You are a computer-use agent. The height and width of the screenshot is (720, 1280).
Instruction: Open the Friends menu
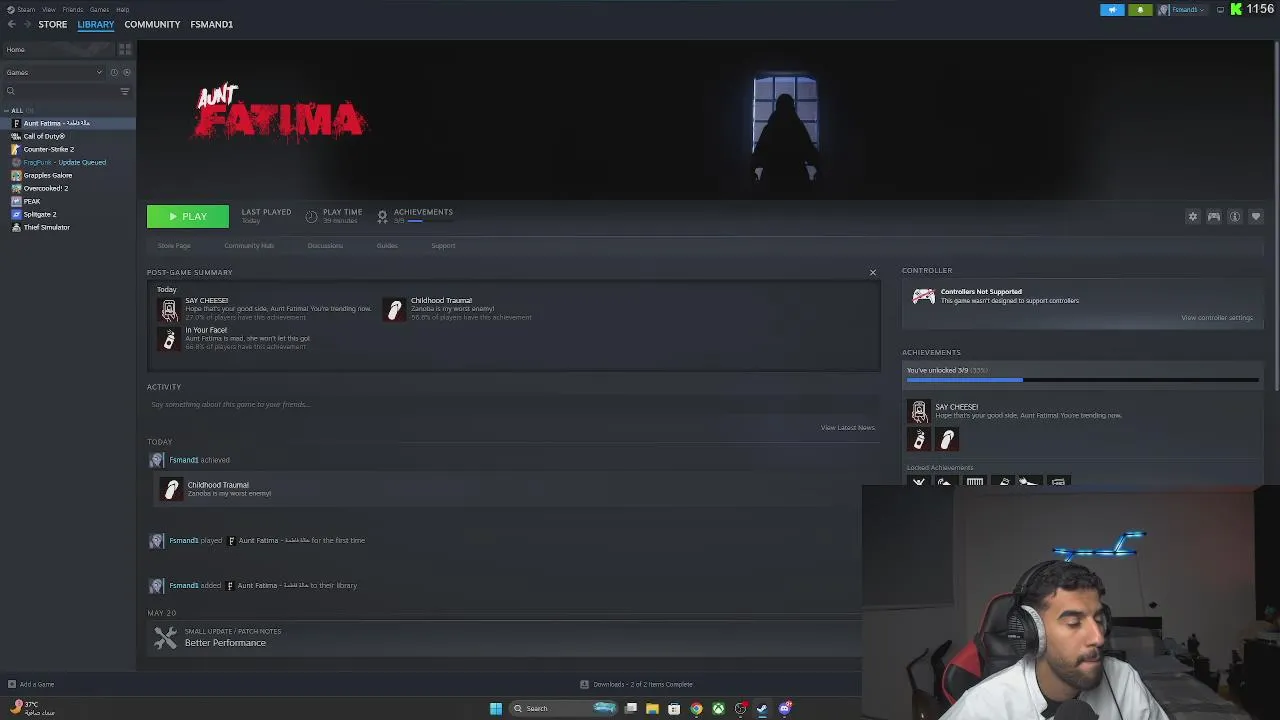73,9
